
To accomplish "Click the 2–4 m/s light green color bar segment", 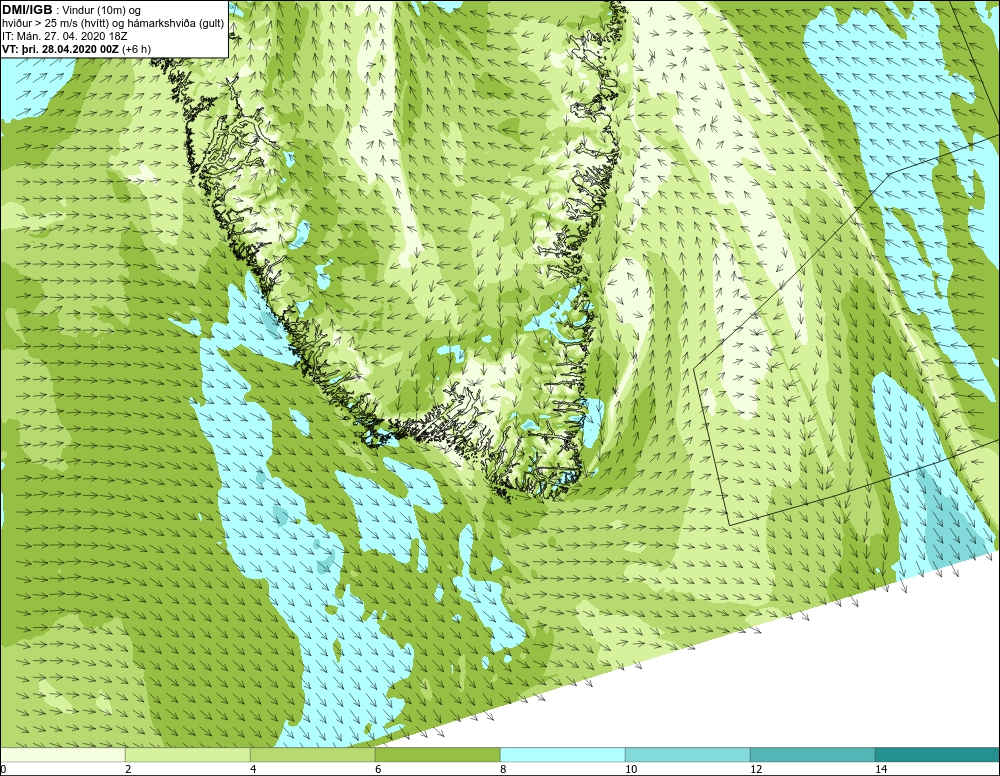I will click(188, 755).
